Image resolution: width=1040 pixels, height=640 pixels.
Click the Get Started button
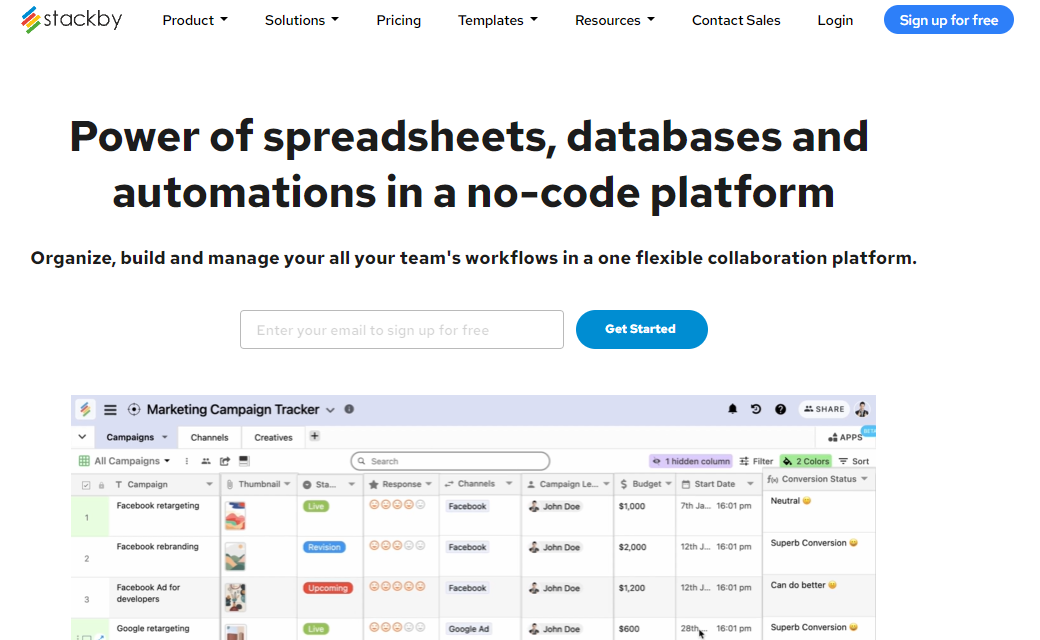pos(641,330)
